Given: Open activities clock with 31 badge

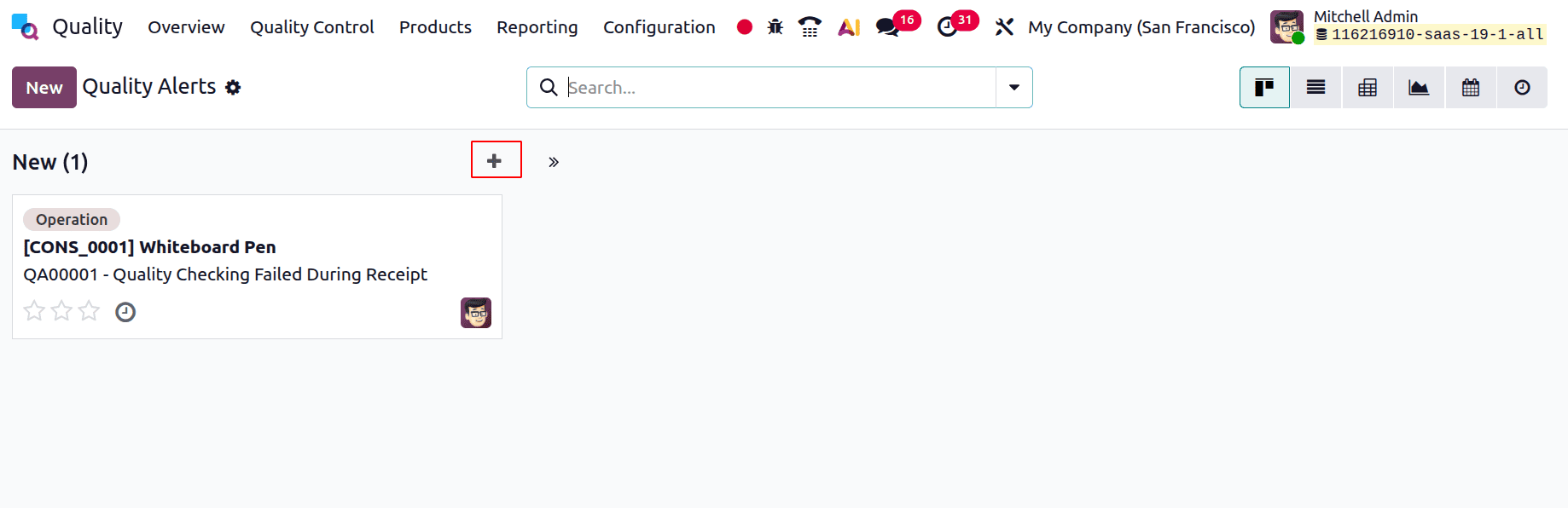Looking at the screenshot, I should pyautogui.click(x=956, y=25).
